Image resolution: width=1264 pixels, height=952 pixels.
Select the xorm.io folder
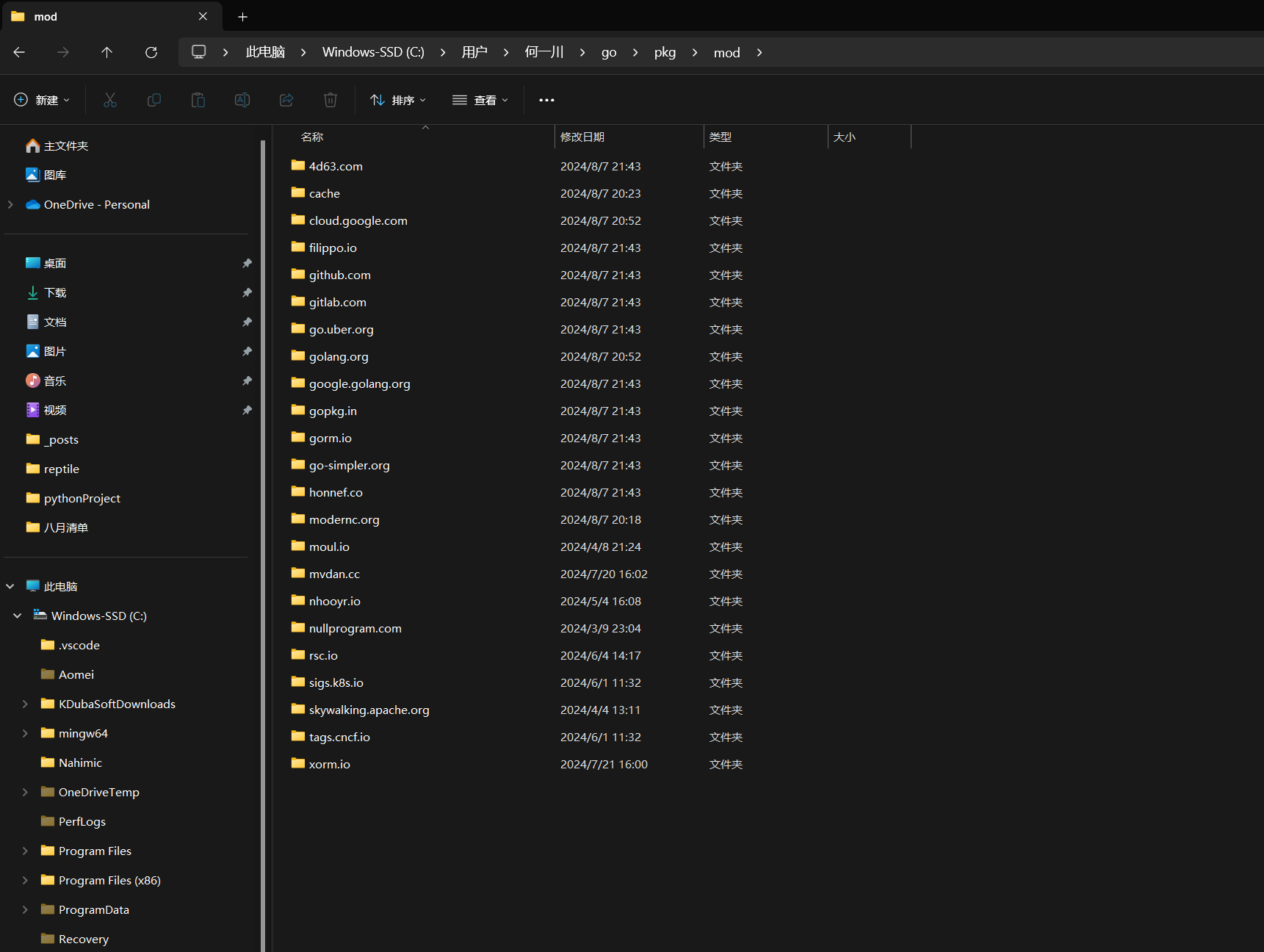[x=330, y=764]
